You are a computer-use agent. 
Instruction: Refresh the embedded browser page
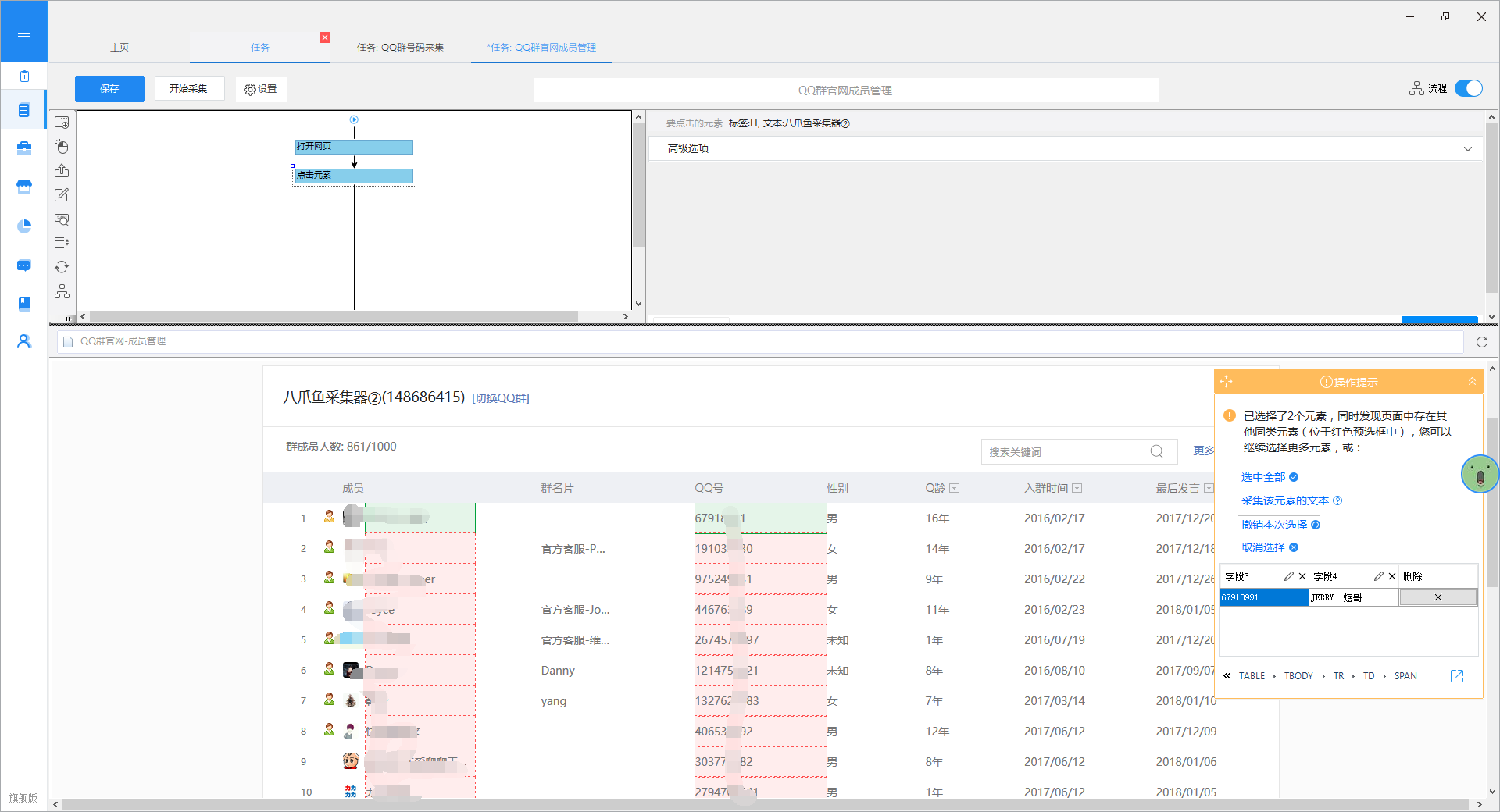pyautogui.click(x=1481, y=342)
